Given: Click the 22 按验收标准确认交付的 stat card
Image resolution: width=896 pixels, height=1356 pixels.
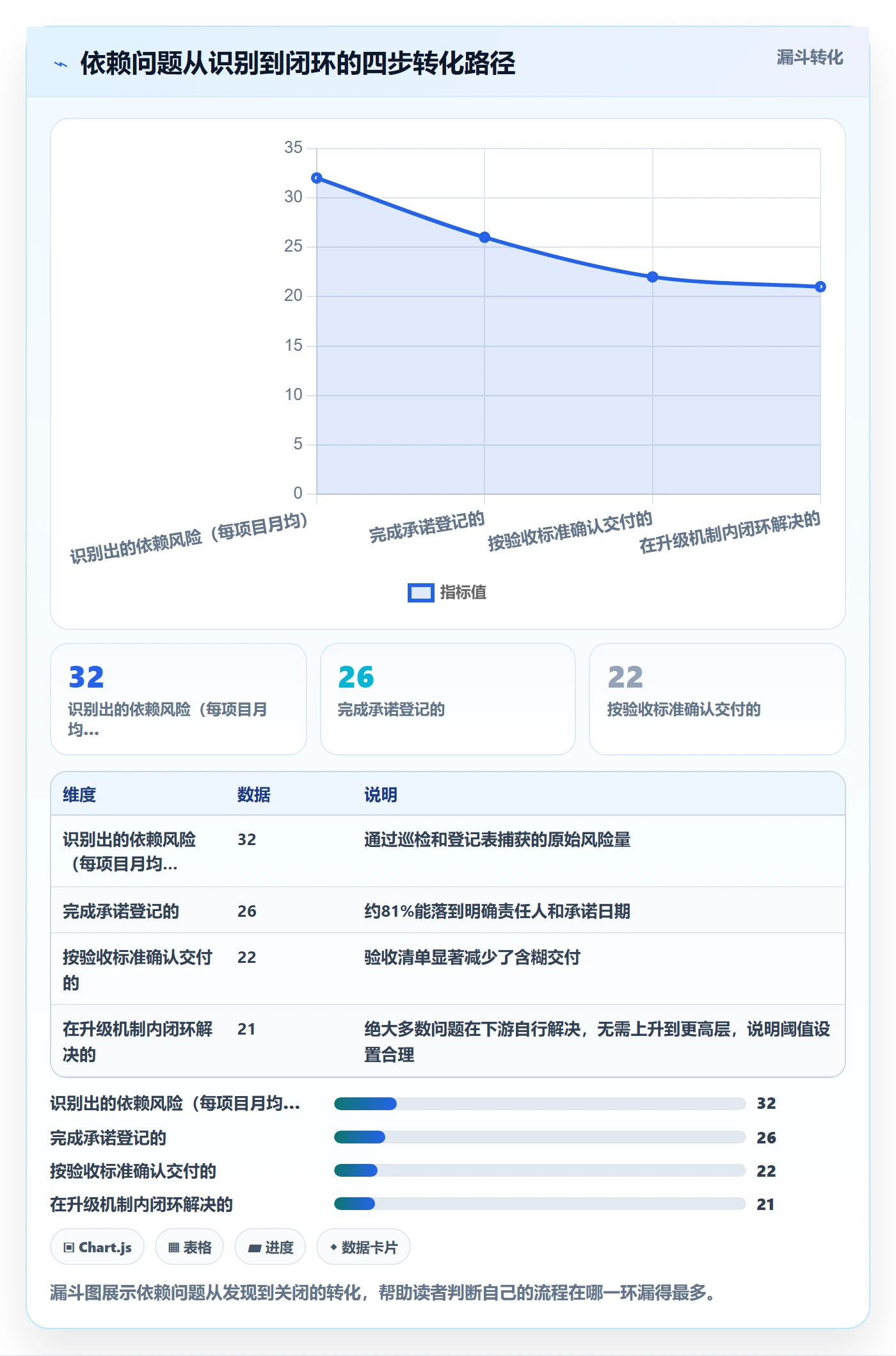Looking at the screenshot, I should coord(717,699).
